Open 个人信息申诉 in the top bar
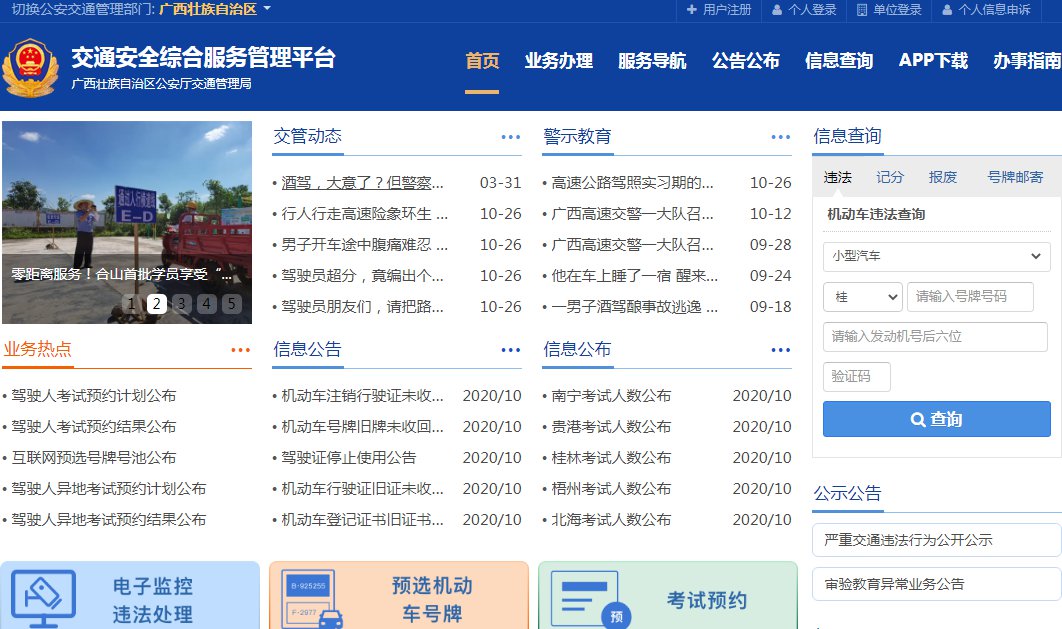 (986, 10)
